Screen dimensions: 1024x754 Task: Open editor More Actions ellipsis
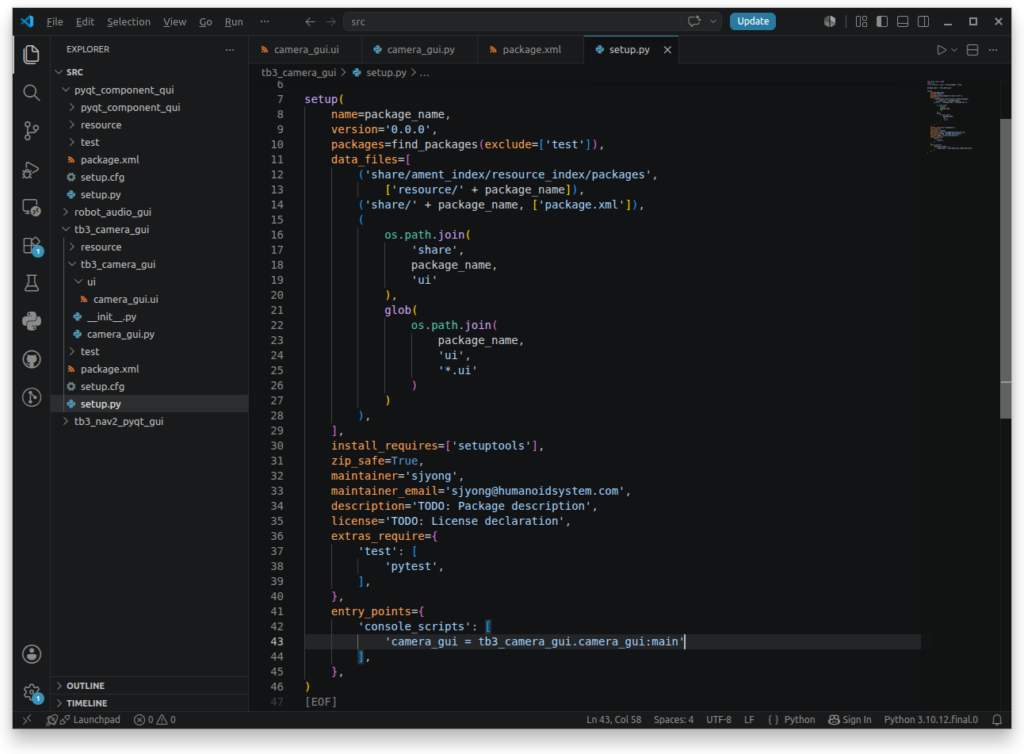point(993,50)
